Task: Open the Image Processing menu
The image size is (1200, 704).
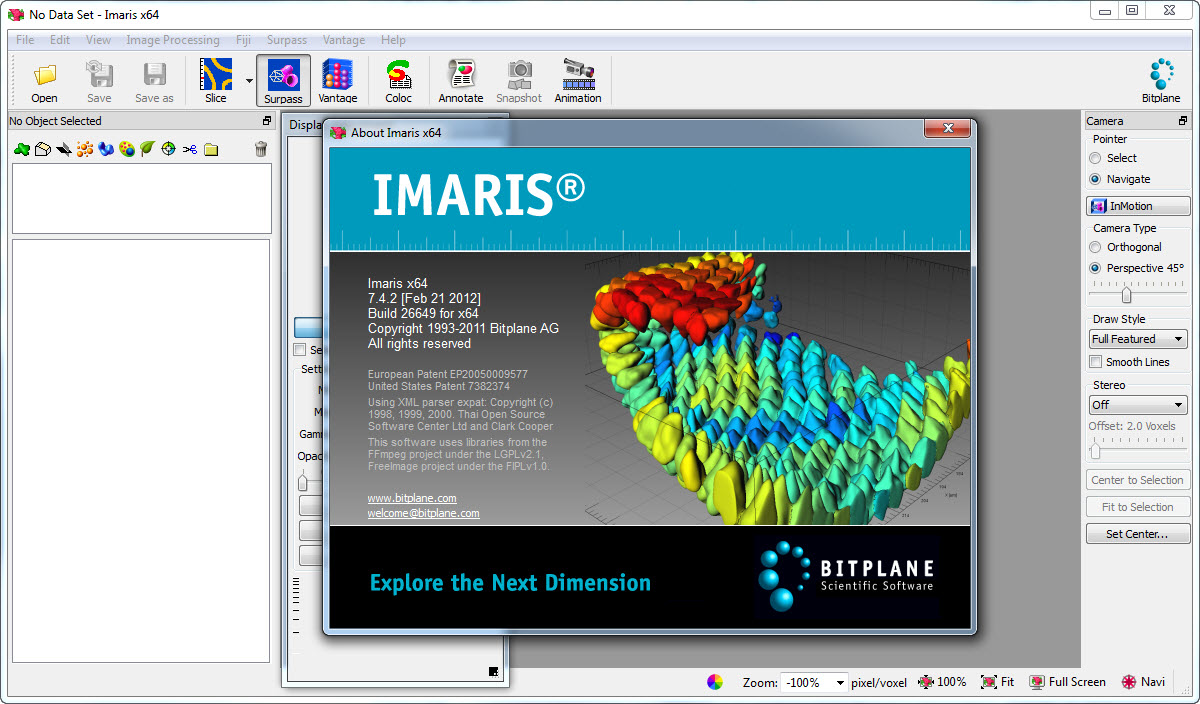Action: [x=173, y=40]
